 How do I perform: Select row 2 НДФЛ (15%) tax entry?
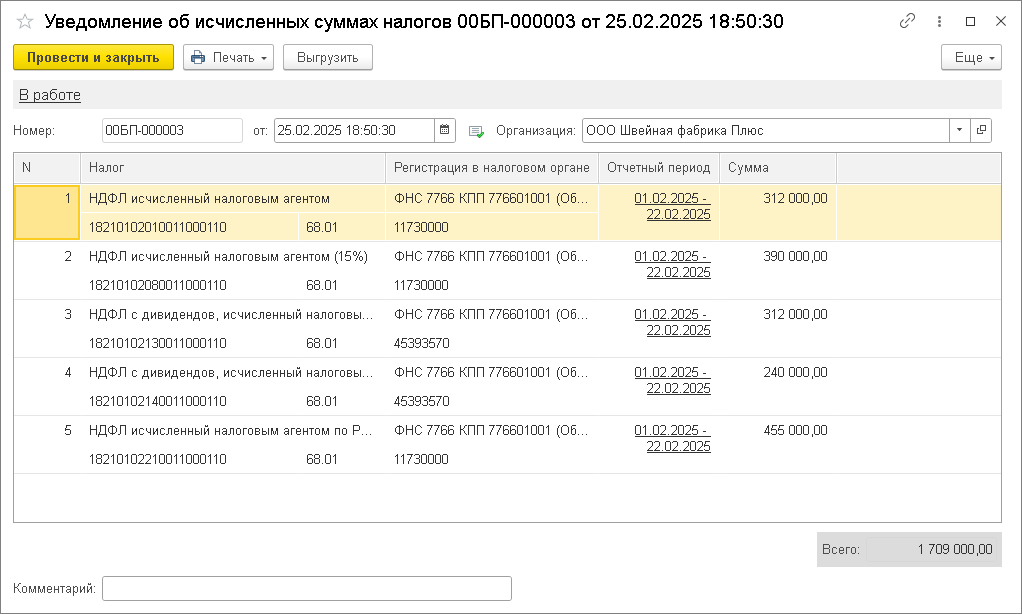[228, 257]
